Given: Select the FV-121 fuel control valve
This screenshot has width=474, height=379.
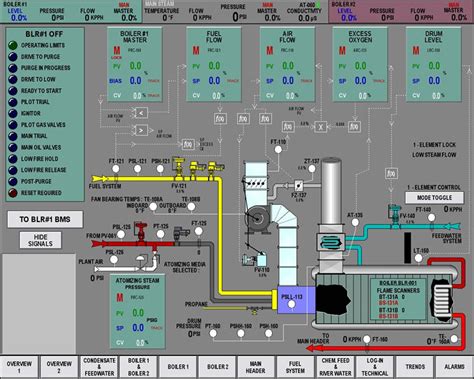Looking at the screenshot, I should click(x=179, y=169).
